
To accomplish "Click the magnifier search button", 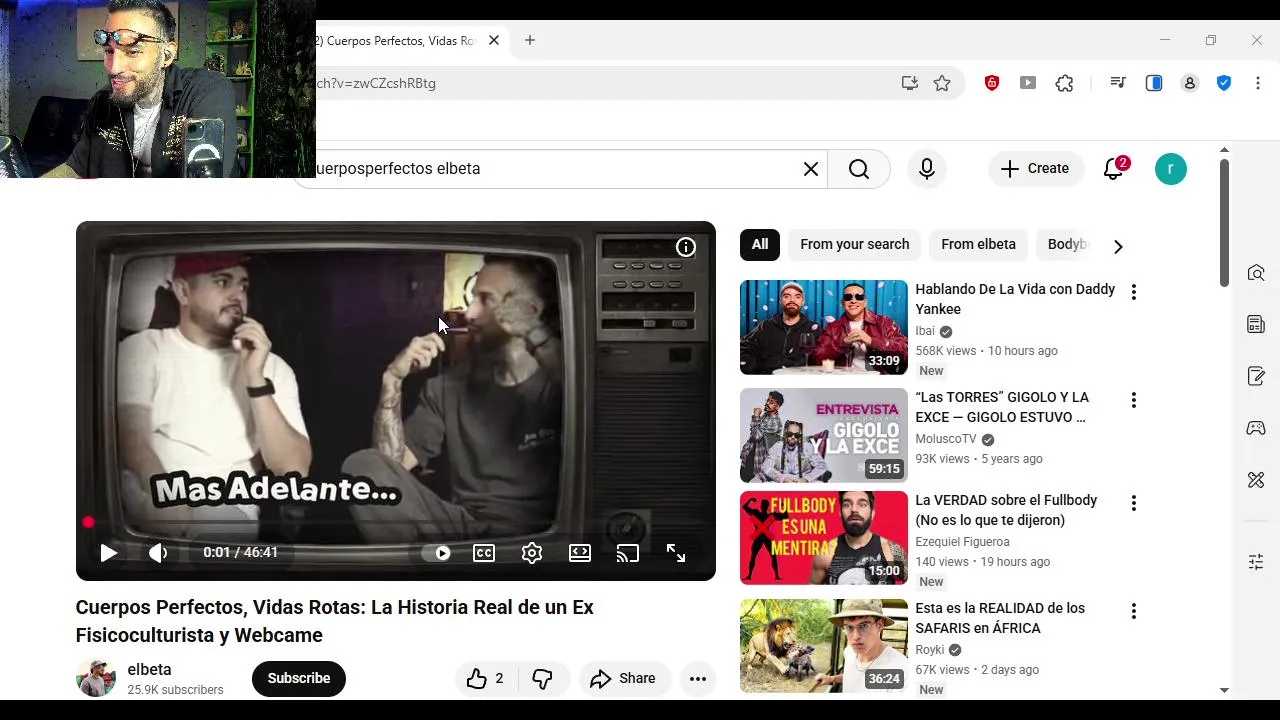I will [x=859, y=169].
